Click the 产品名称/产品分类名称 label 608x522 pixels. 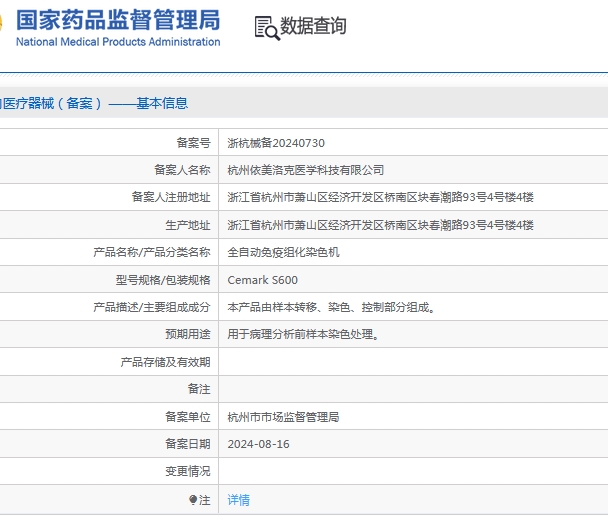[x=152, y=252]
